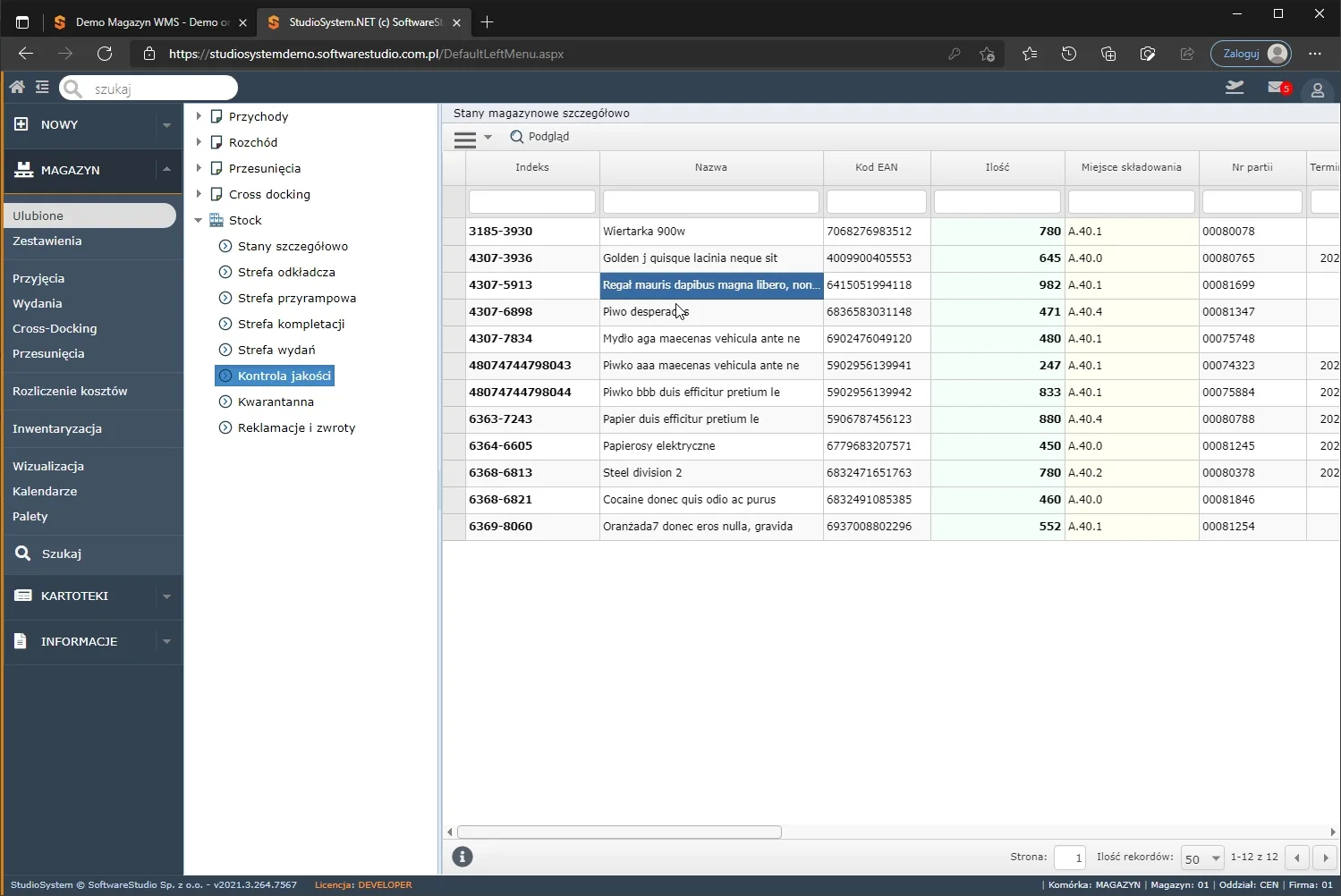Viewport: 1341px width, 896px height.
Task: Open Inwentaryzacja in the left menu
Action: (x=57, y=428)
